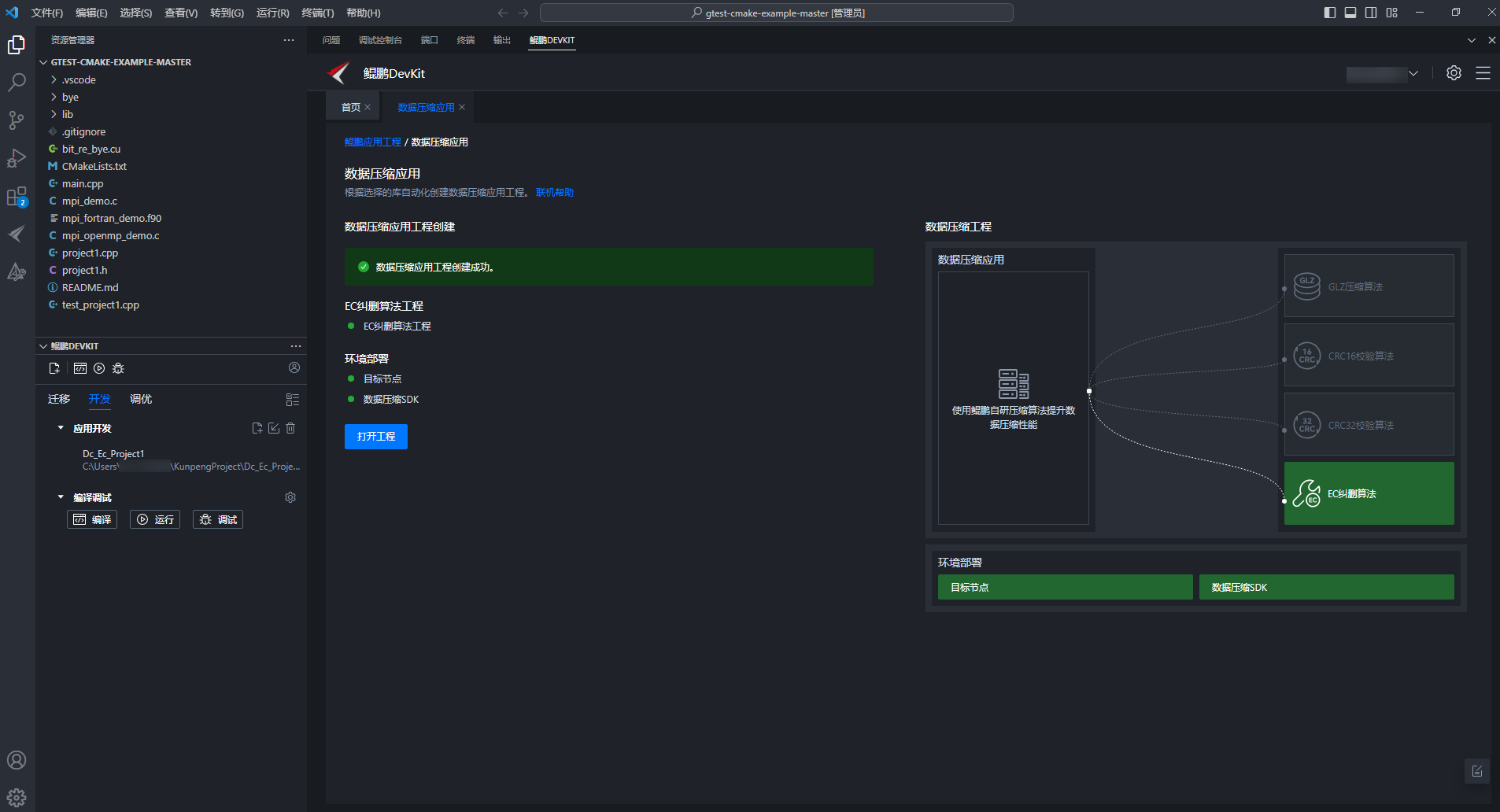This screenshot has width=1500, height=812.
Task: Open 编译调试 settings gear
Action: tap(290, 497)
